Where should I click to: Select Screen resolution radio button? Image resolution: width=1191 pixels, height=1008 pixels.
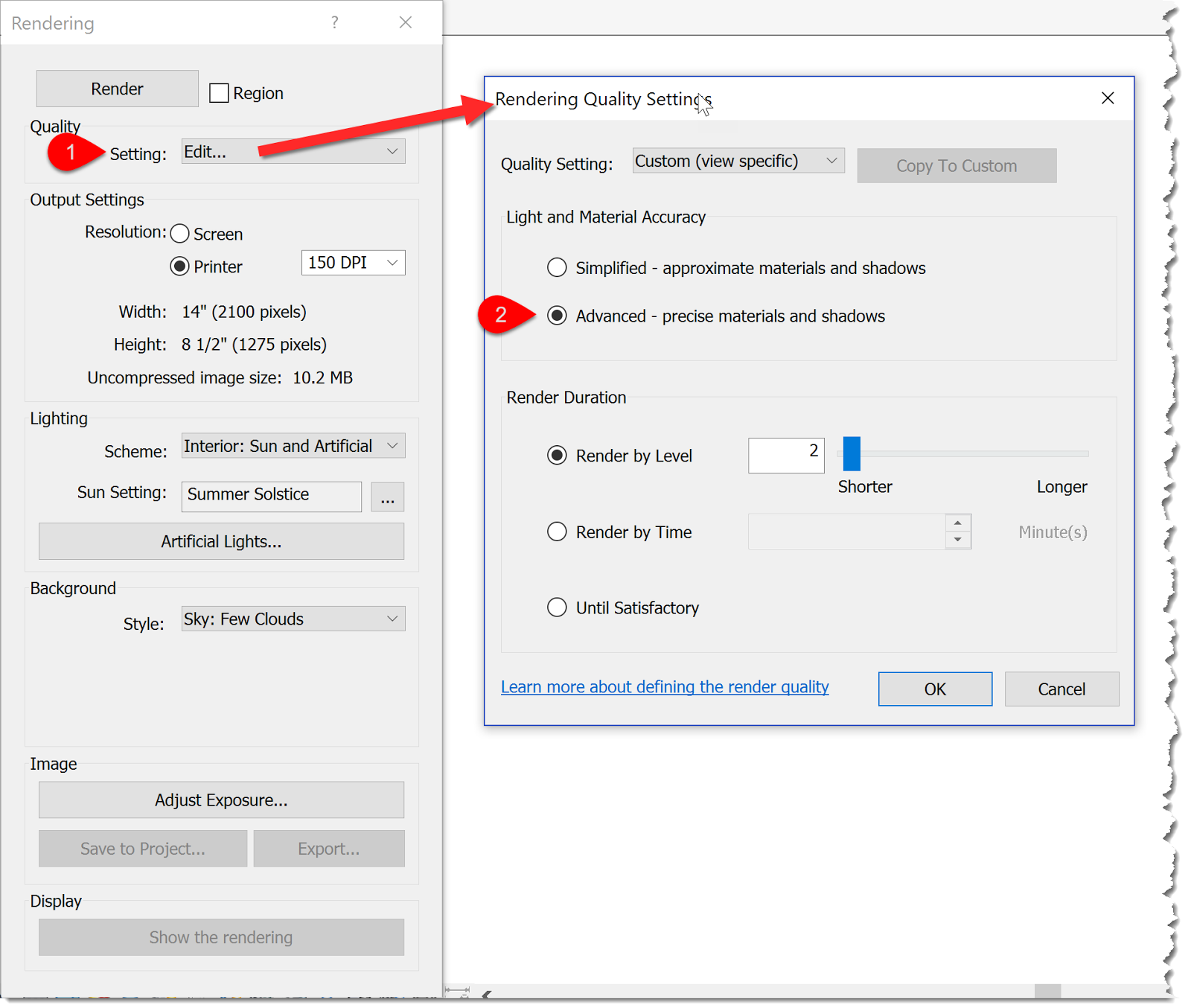point(179,234)
